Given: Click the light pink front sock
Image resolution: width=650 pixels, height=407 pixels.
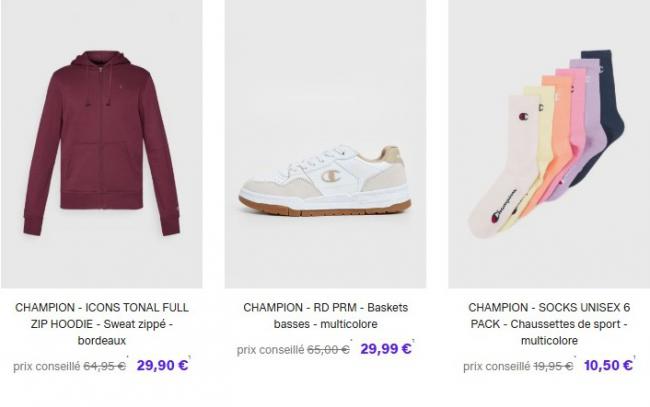Looking at the screenshot, I should [512, 160].
